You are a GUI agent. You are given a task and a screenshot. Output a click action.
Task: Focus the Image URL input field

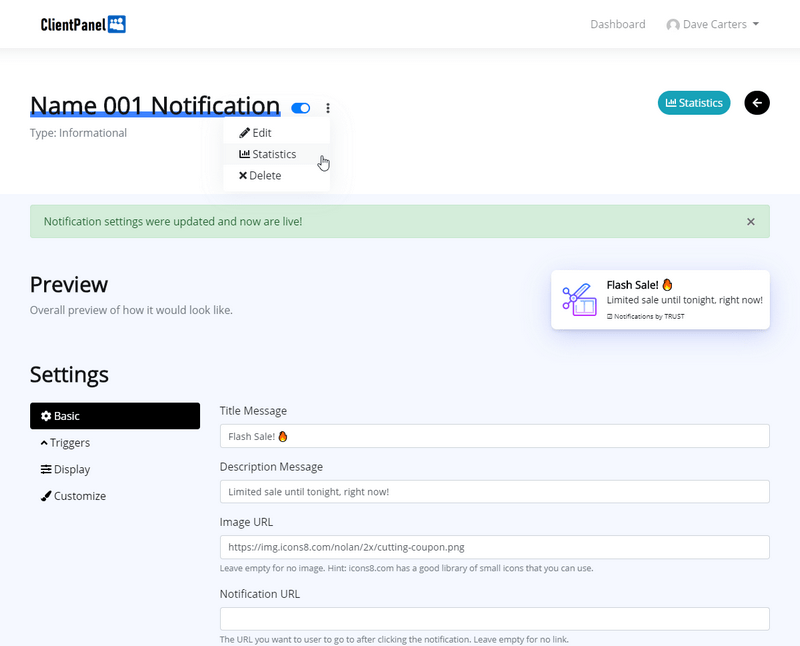click(x=494, y=547)
